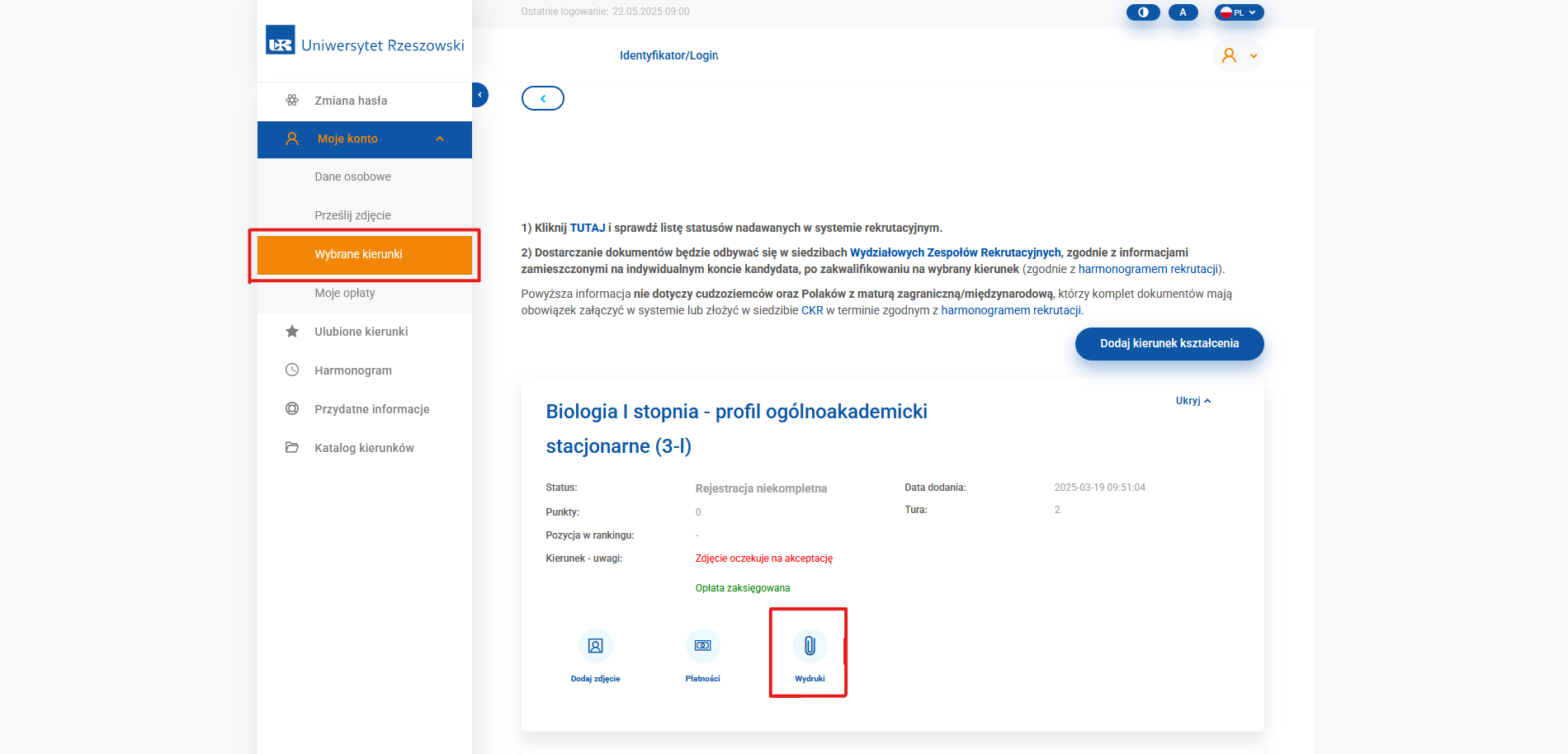Collapse the Moje konto menu section
1568x754 pixels.
[440, 139]
